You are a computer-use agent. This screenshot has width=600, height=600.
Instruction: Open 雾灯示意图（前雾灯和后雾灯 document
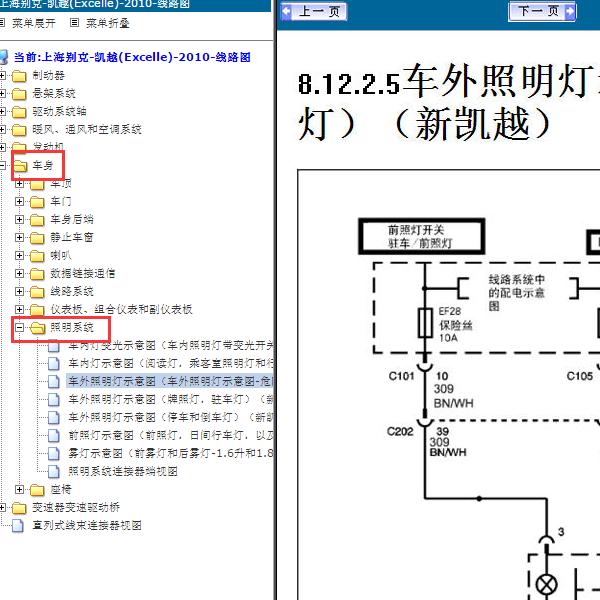click(171, 453)
